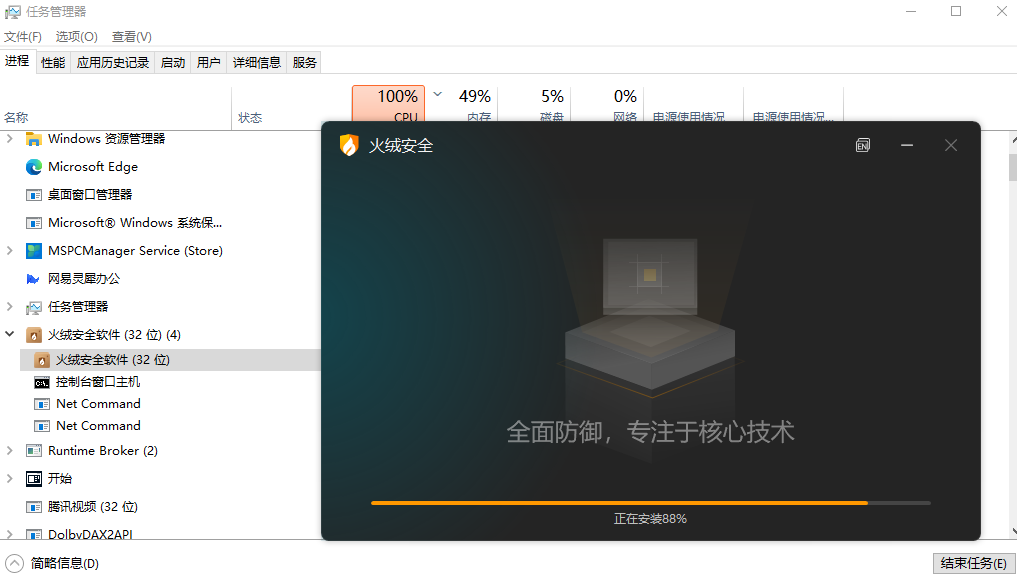1017x588 pixels.
Task: Switch to the 服务 tab
Action: 304,62
